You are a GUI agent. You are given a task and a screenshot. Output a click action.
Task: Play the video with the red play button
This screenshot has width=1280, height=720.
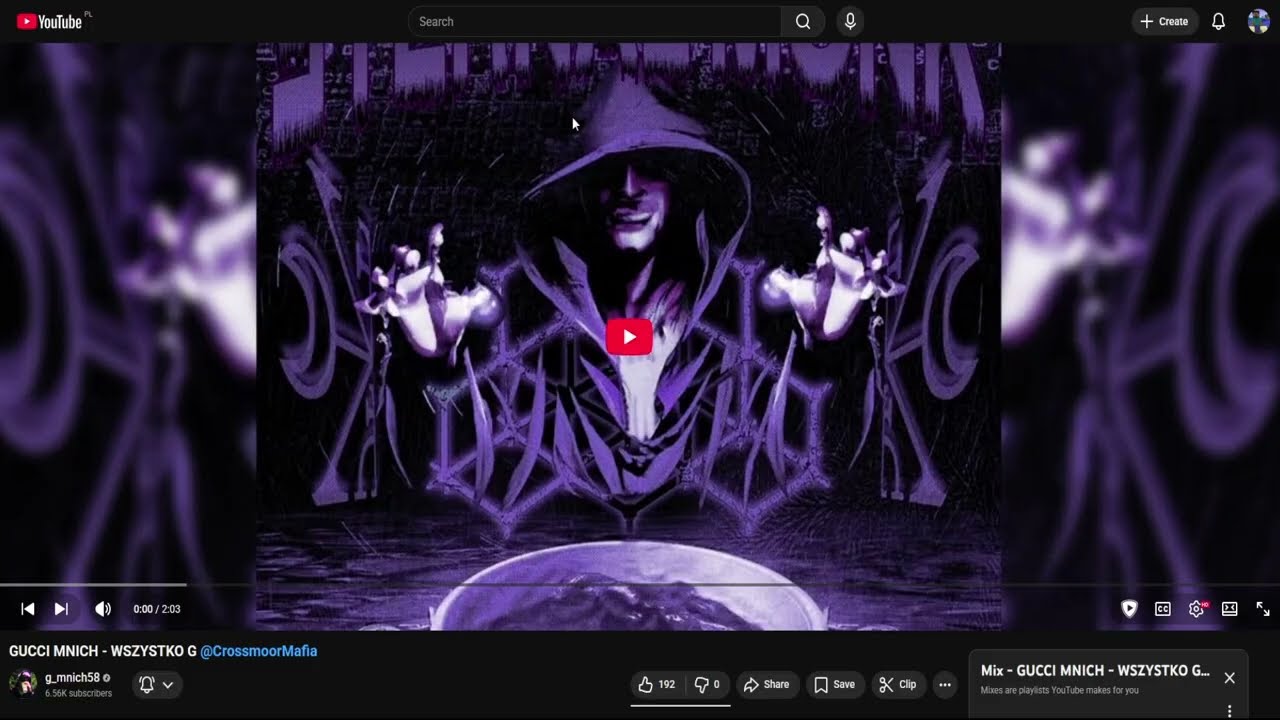(x=629, y=337)
